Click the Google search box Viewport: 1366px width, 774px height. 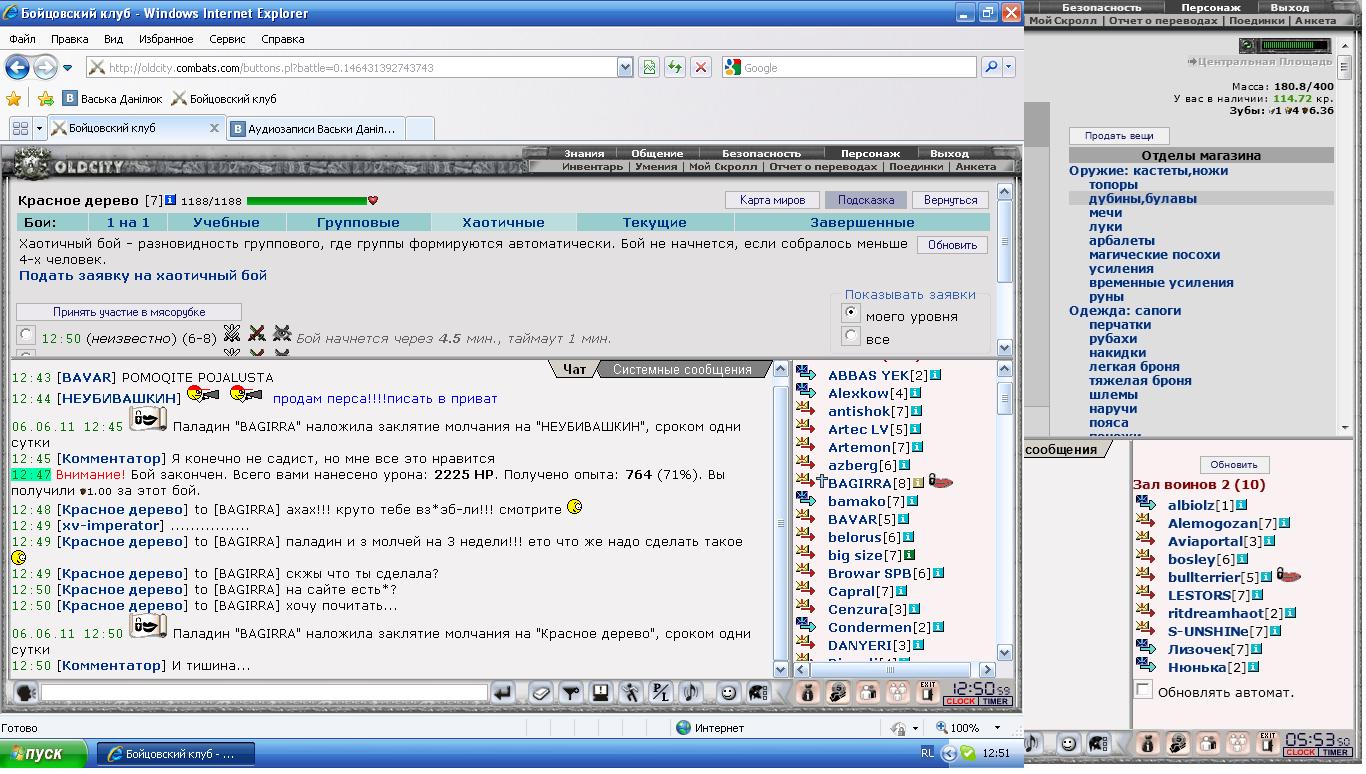click(x=848, y=67)
